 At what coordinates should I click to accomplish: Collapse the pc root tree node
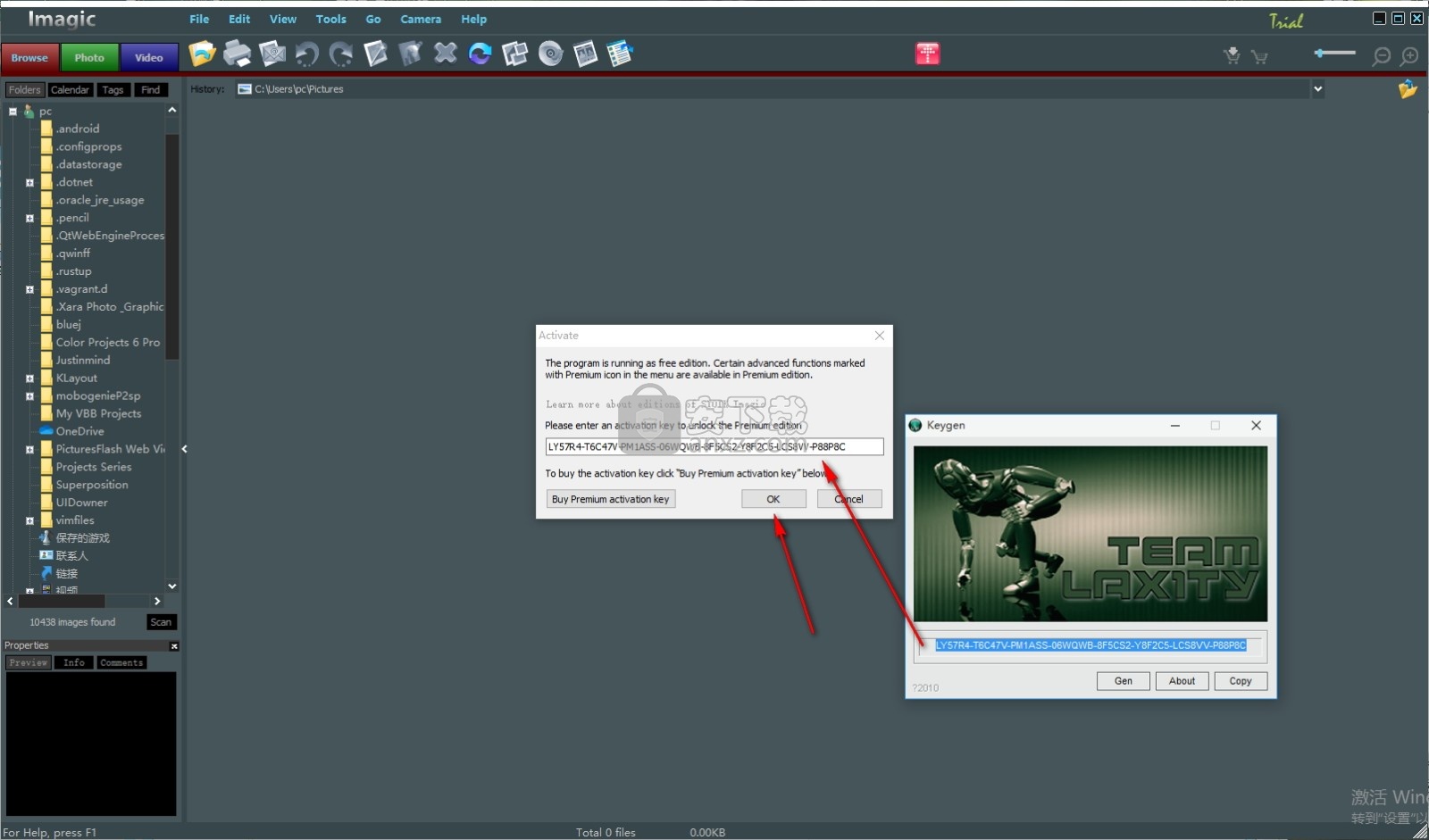tap(13, 112)
